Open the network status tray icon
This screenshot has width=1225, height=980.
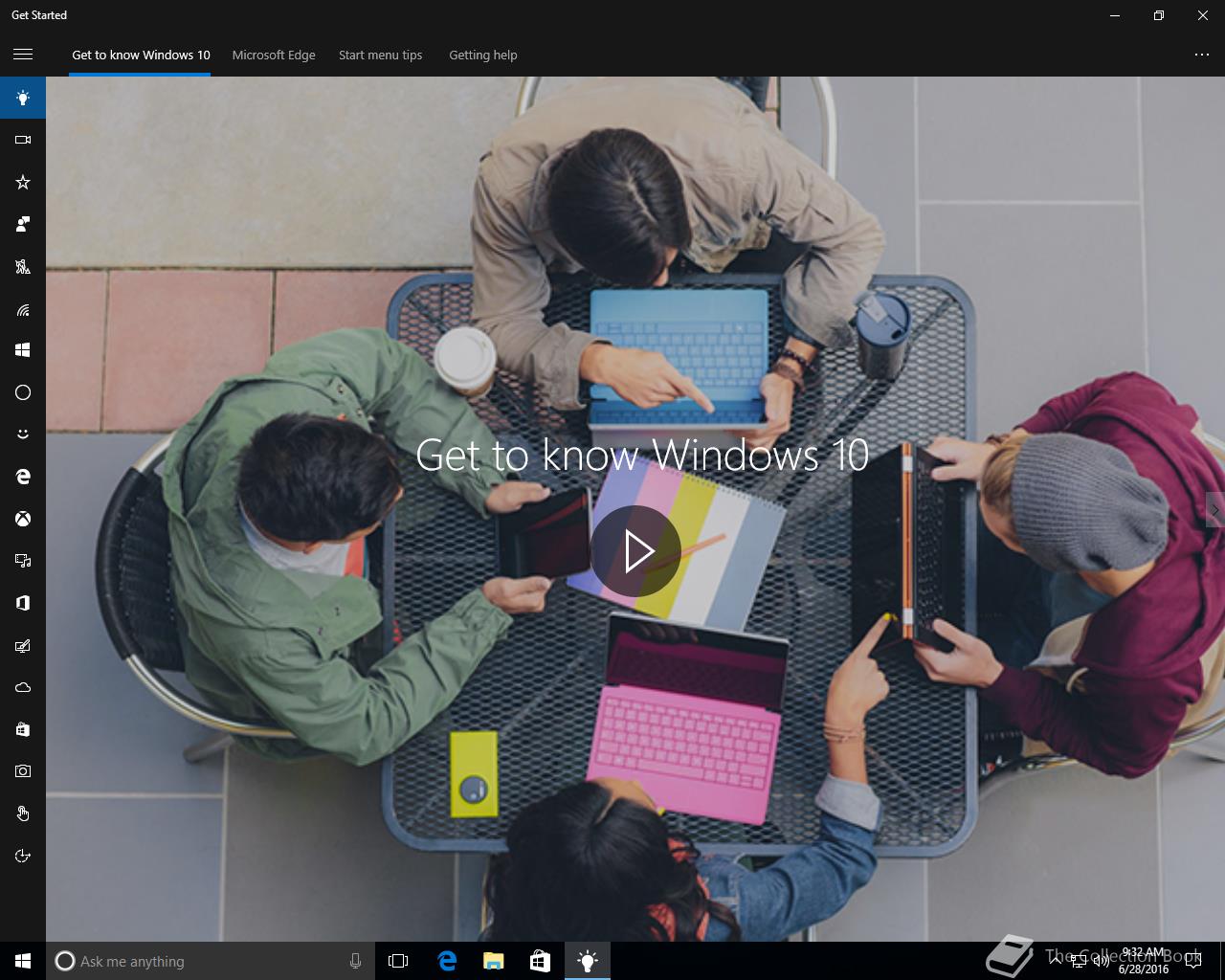1079,961
